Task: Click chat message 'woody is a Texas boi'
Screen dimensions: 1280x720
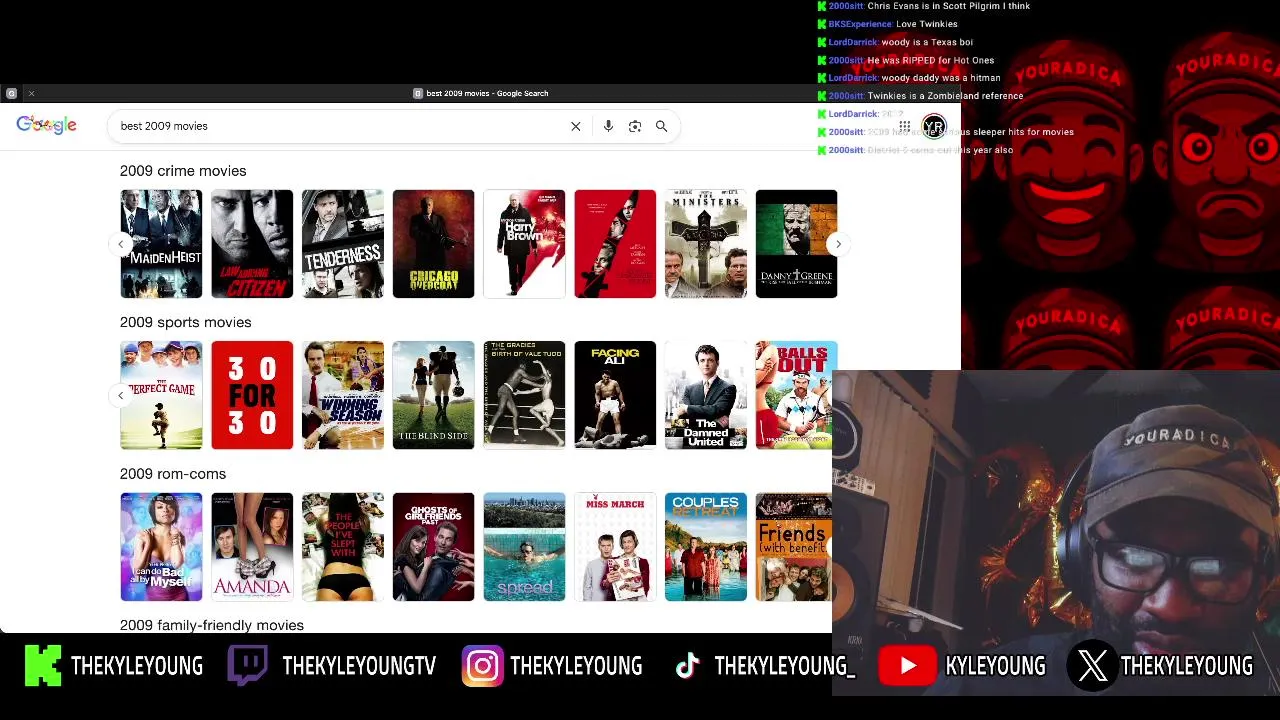Action: tap(927, 42)
